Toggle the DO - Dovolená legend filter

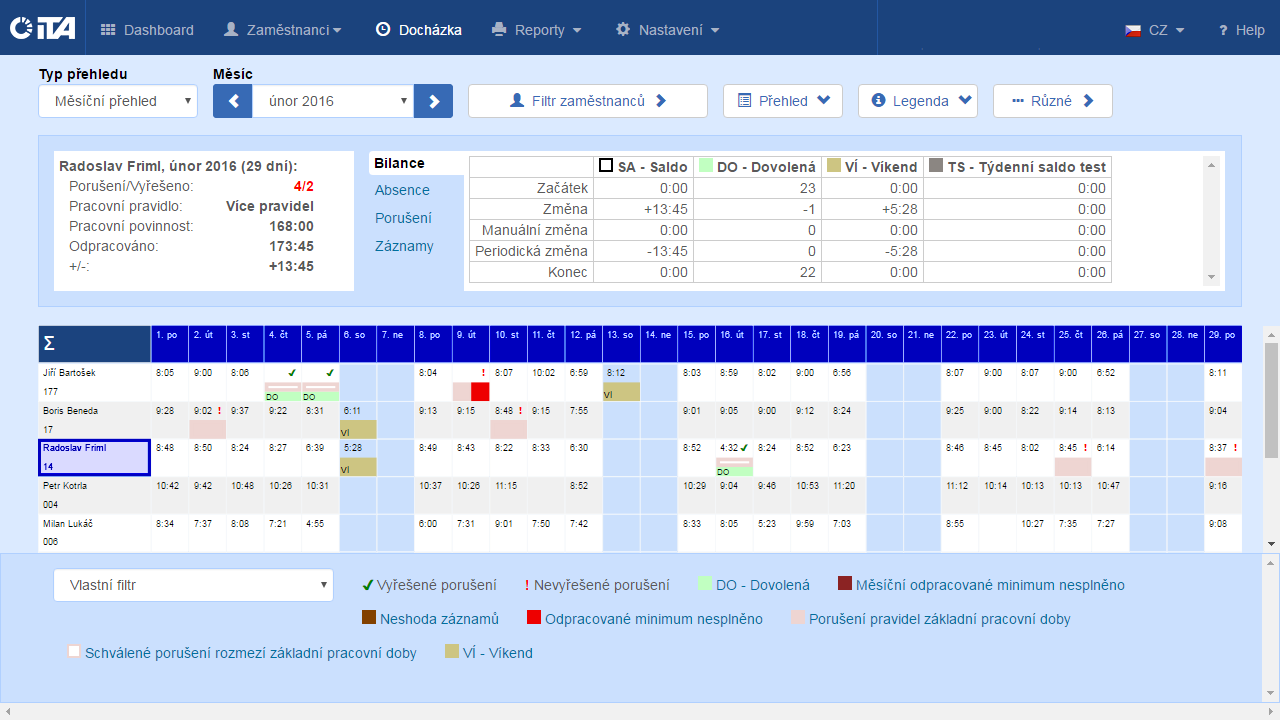point(705,585)
